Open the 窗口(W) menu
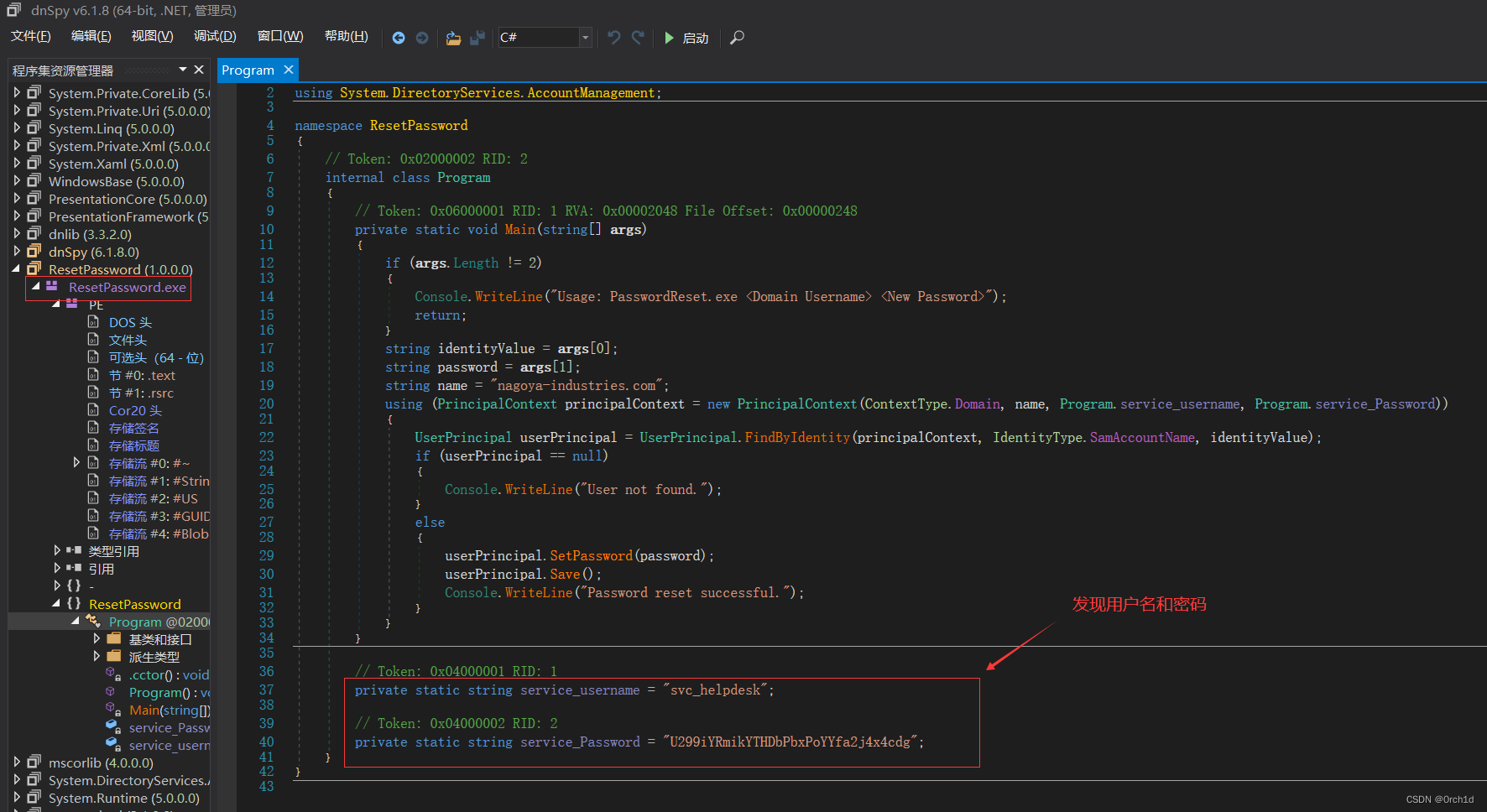 coord(280,36)
